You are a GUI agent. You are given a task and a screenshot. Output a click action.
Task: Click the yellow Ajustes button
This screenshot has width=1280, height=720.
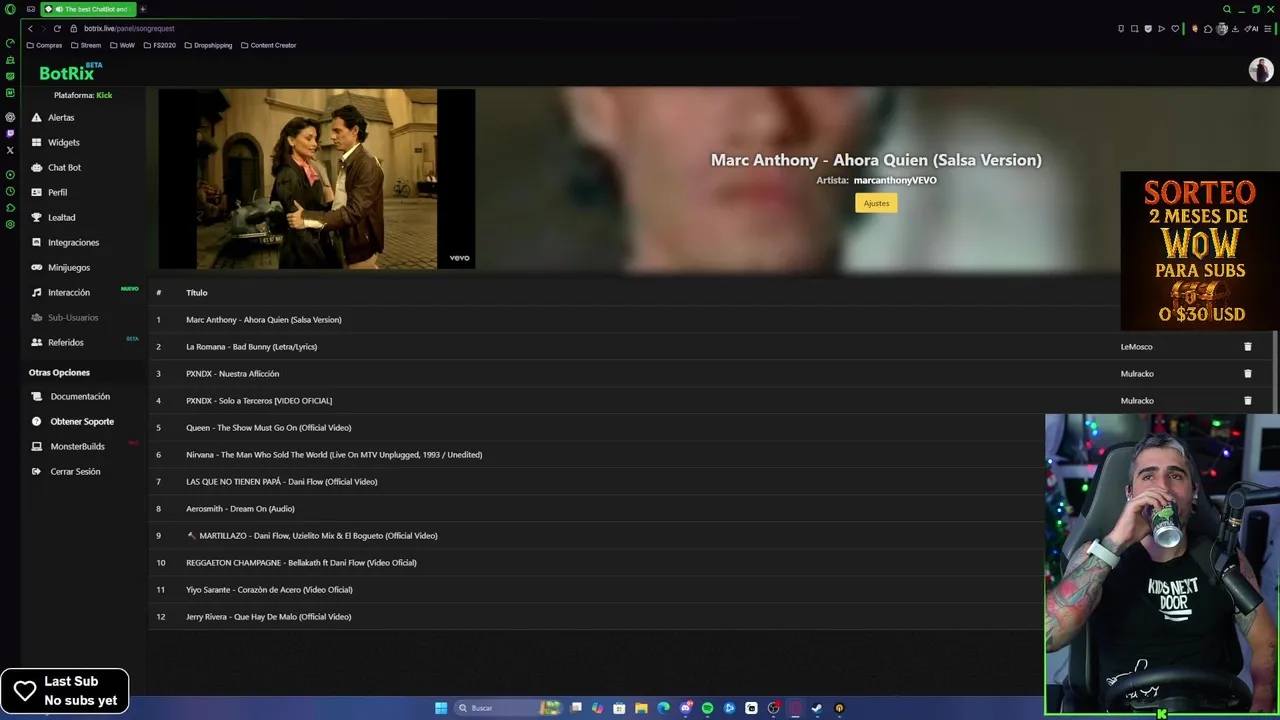pos(876,203)
